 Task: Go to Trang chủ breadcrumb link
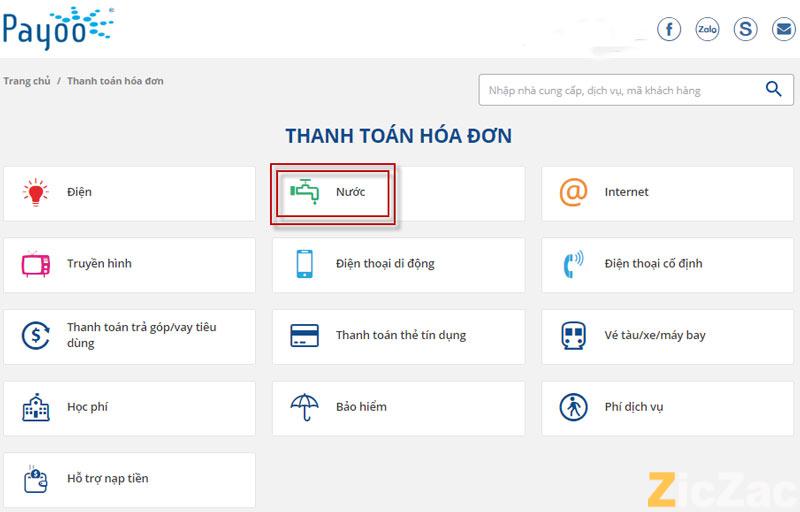click(27, 81)
